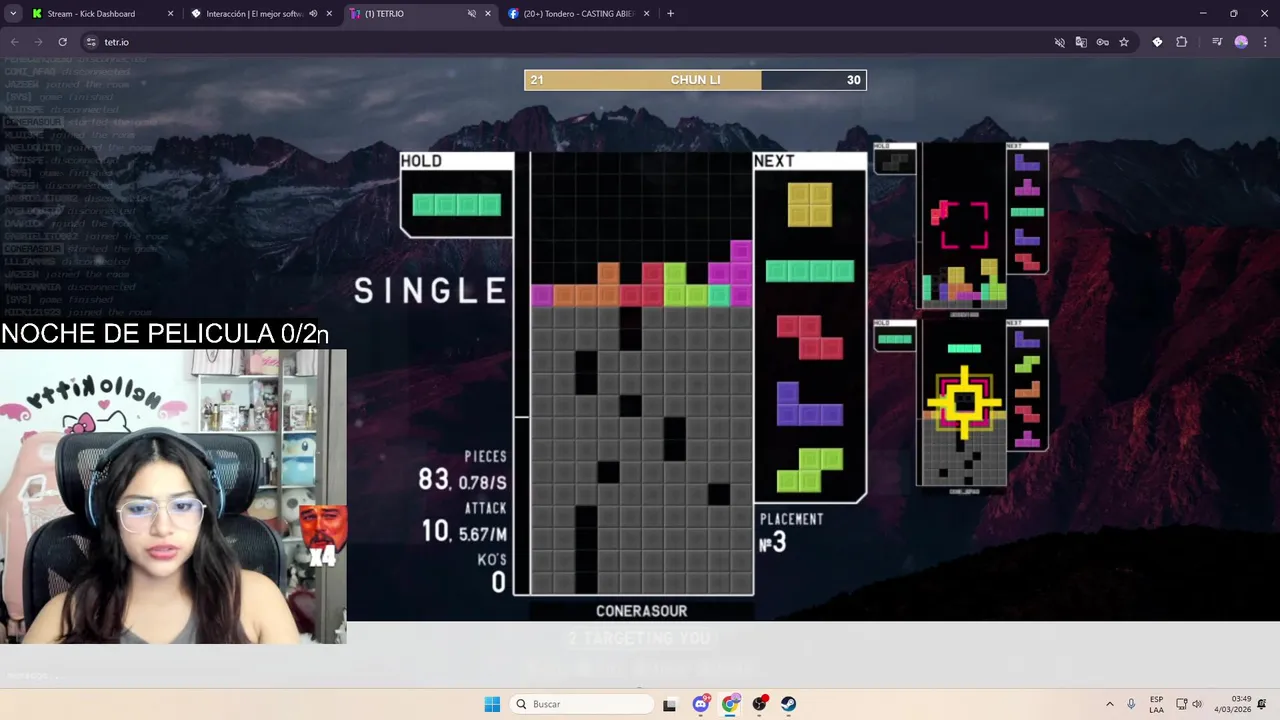Click the SINGLE line clear text
Viewport: 1280px width, 720px height.
coord(430,291)
